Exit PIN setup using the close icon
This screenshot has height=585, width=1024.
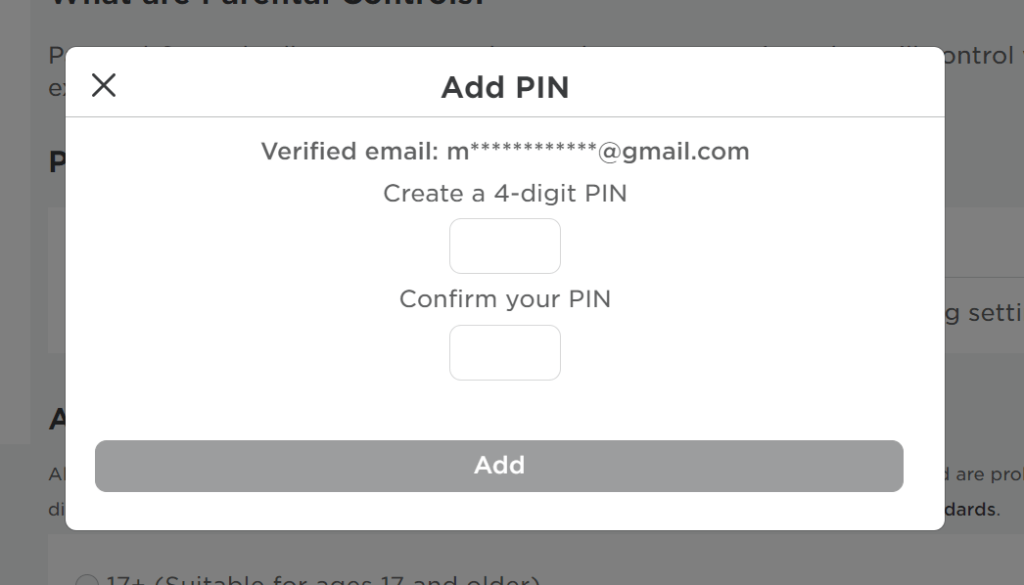pyautogui.click(x=103, y=85)
